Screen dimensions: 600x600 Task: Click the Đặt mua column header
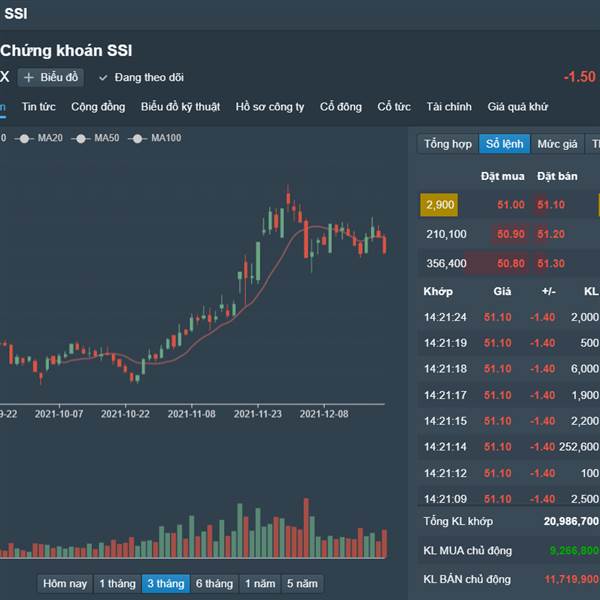click(x=502, y=176)
